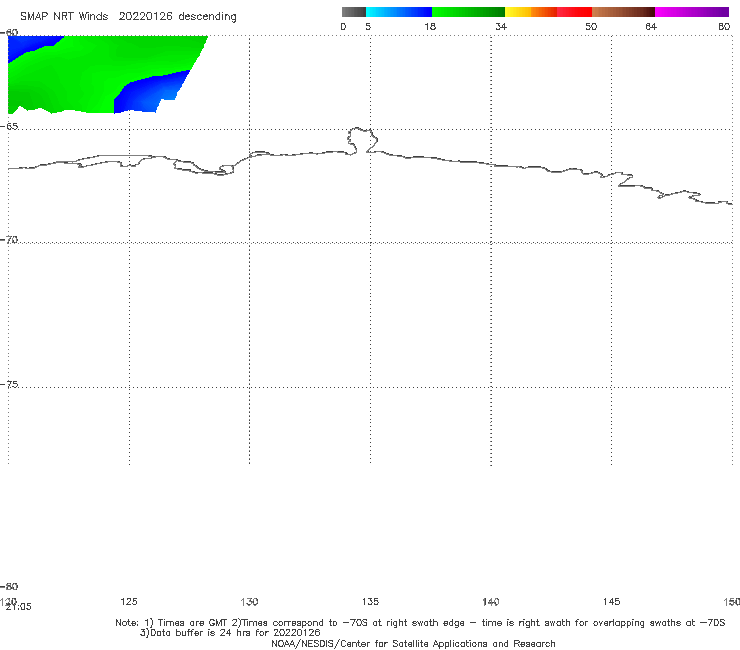Click the magenta-purple segment of the color bar
Image resolution: width=740 pixels, height=650 pixels.
pos(692,12)
